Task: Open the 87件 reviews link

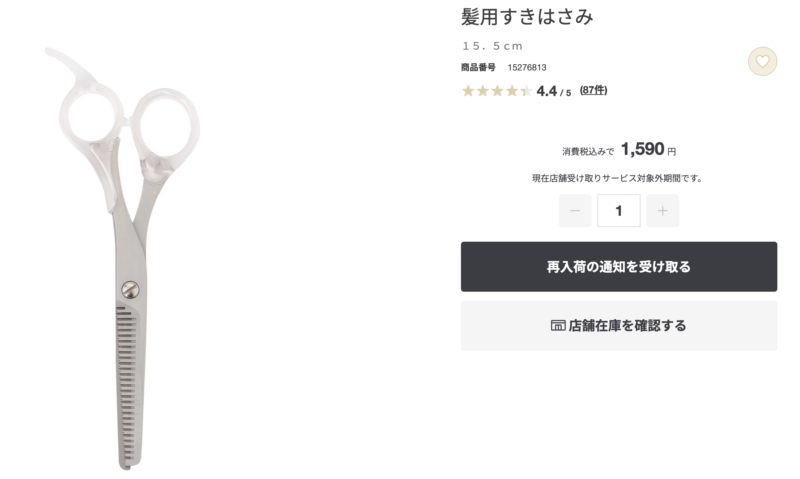Action: [593, 90]
